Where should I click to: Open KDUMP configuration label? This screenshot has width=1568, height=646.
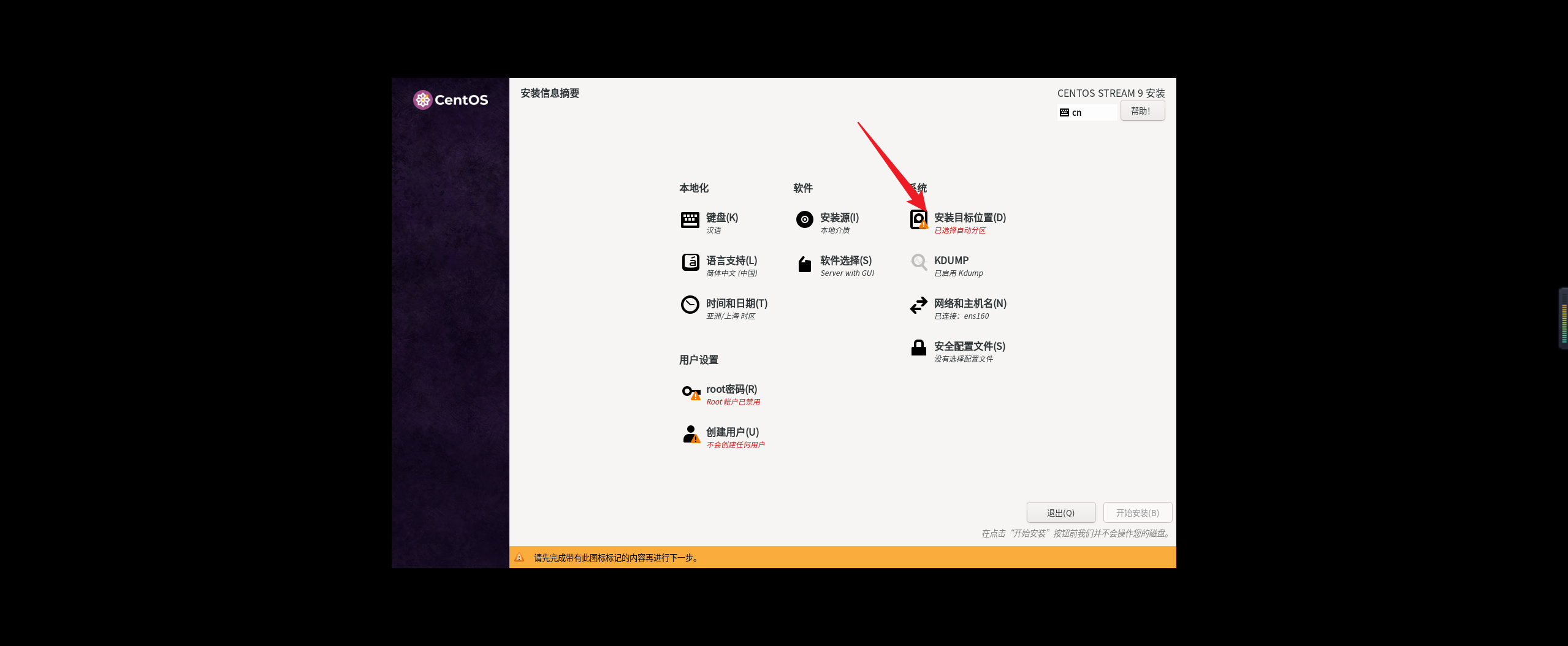[x=951, y=260]
